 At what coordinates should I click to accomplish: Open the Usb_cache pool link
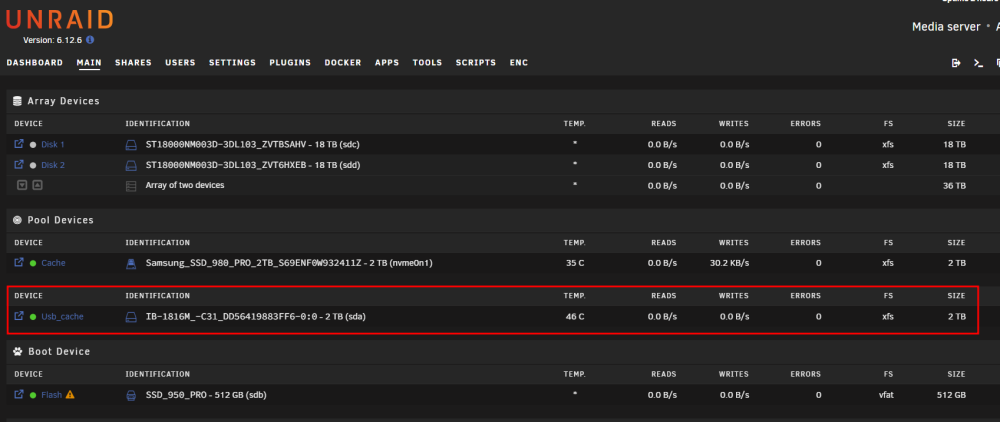(62, 316)
